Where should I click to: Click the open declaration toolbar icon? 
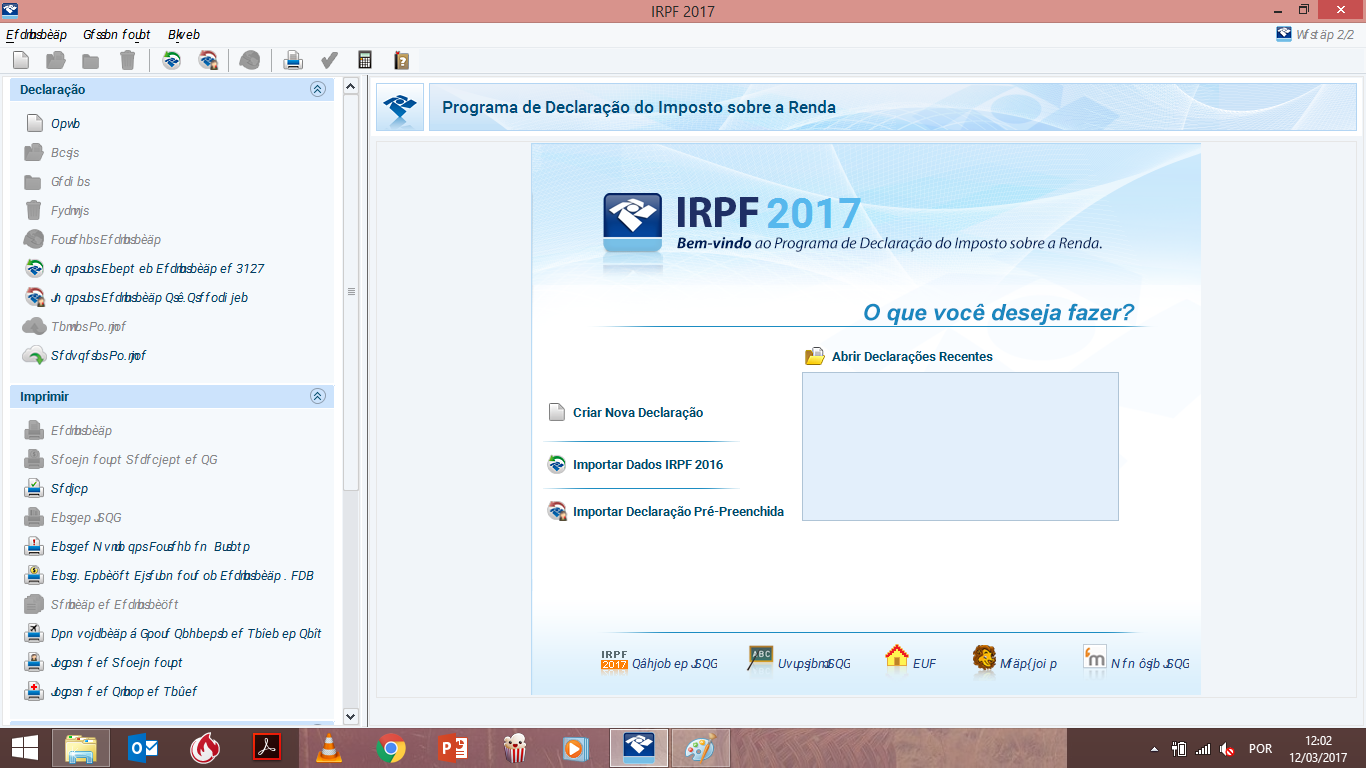tap(56, 61)
